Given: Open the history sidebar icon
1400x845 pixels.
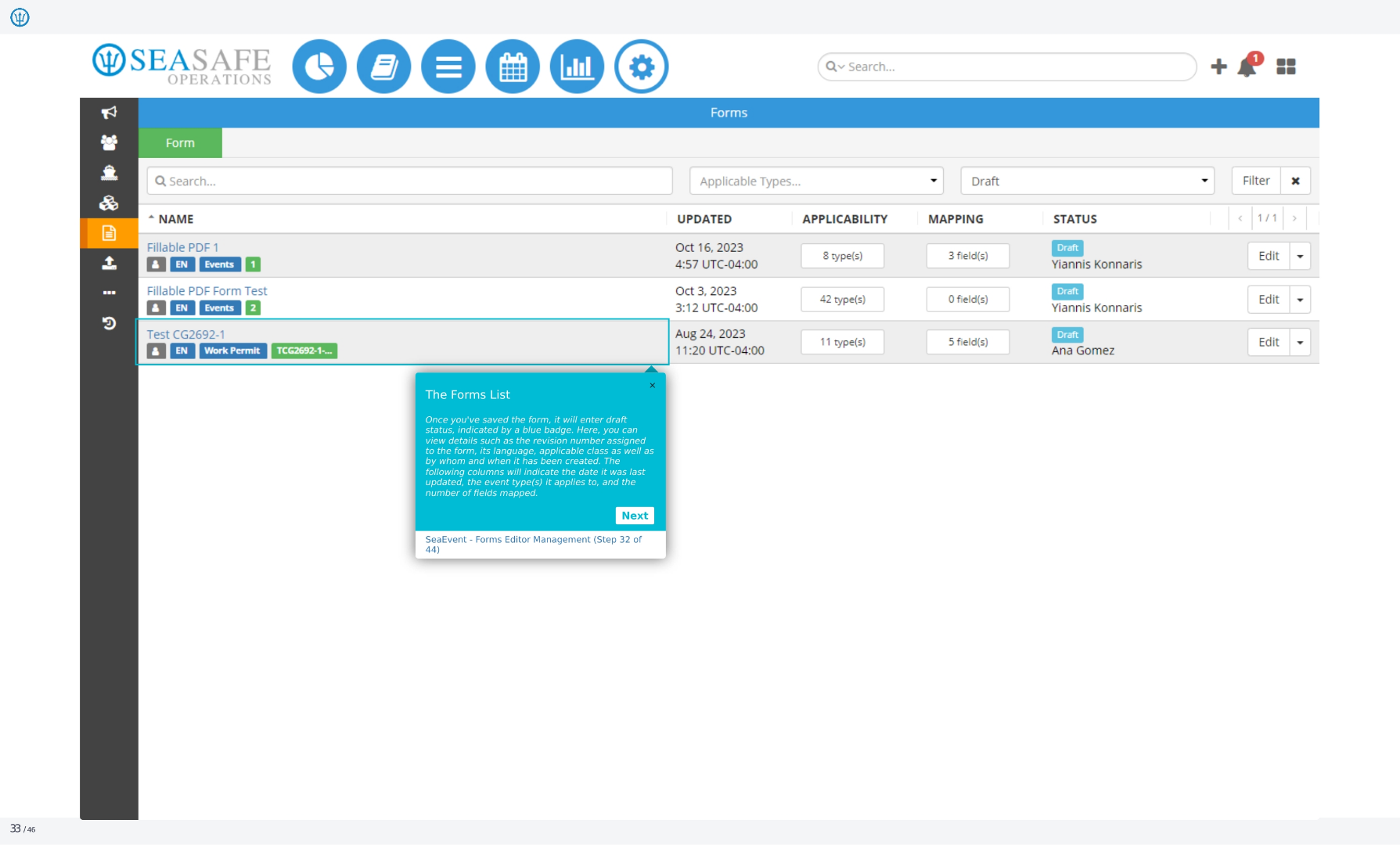Looking at the screenshot, I should click(x=109, y=323).
